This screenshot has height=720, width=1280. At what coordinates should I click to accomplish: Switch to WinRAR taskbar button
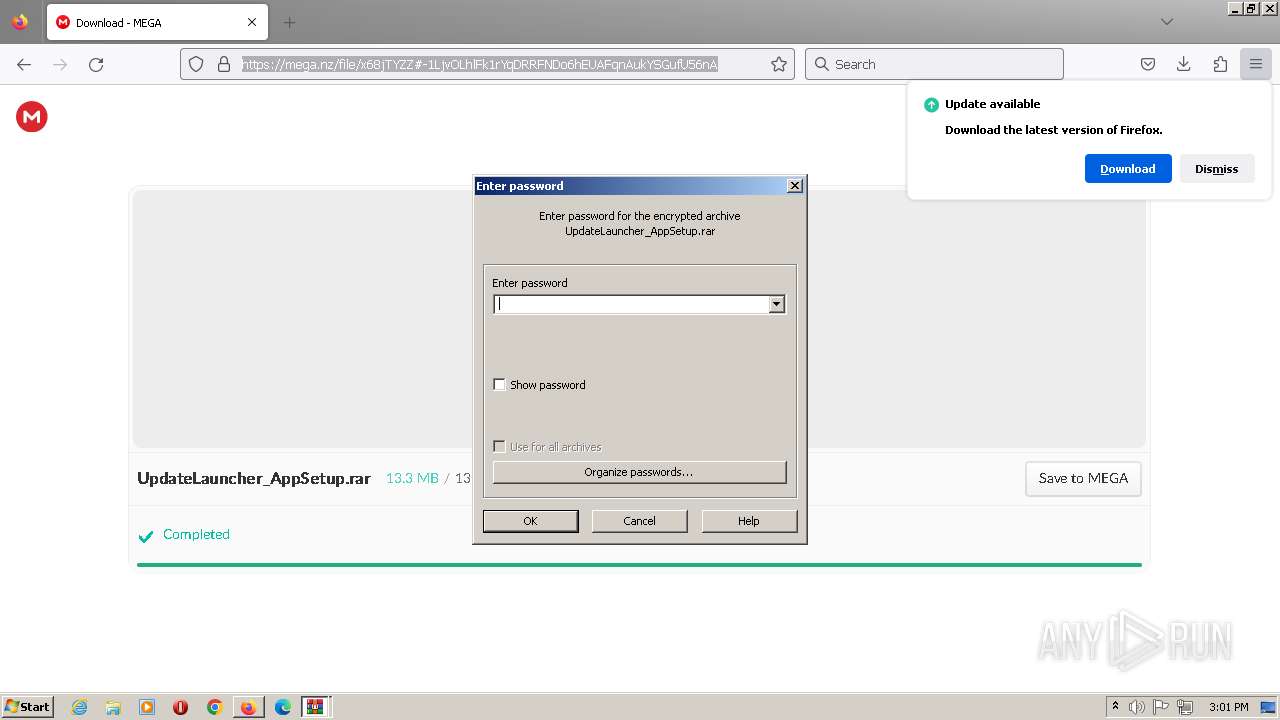click(x=316, y=707)
